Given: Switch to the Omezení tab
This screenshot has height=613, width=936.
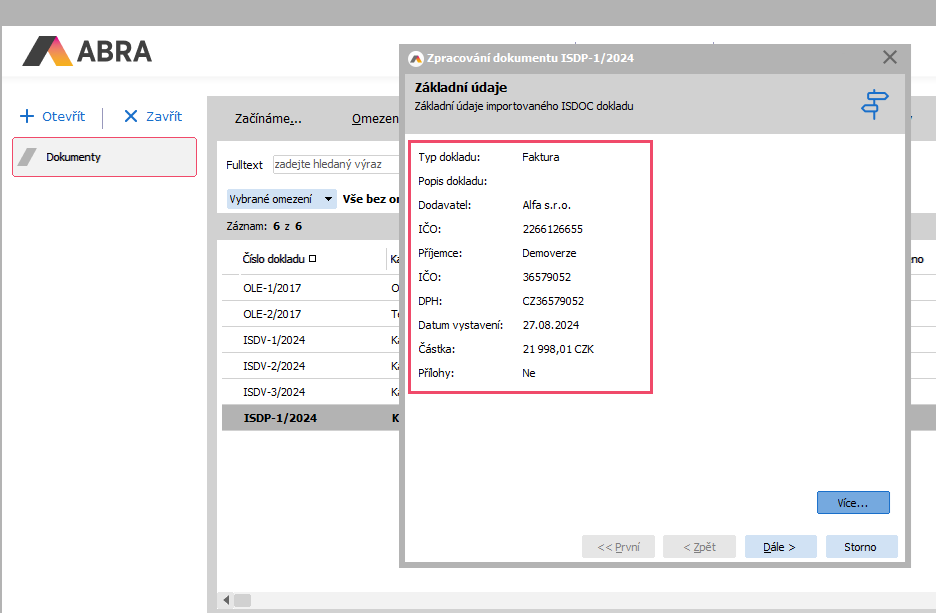Looking at the screenshot, I should coord(375,119).
